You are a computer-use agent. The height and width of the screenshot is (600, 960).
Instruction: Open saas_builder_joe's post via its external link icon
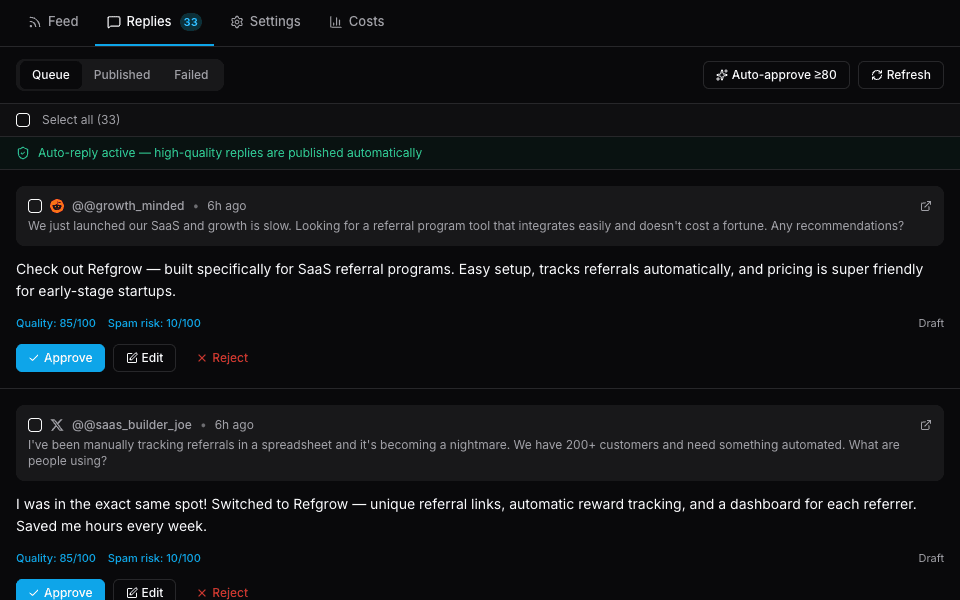(925, 424)
